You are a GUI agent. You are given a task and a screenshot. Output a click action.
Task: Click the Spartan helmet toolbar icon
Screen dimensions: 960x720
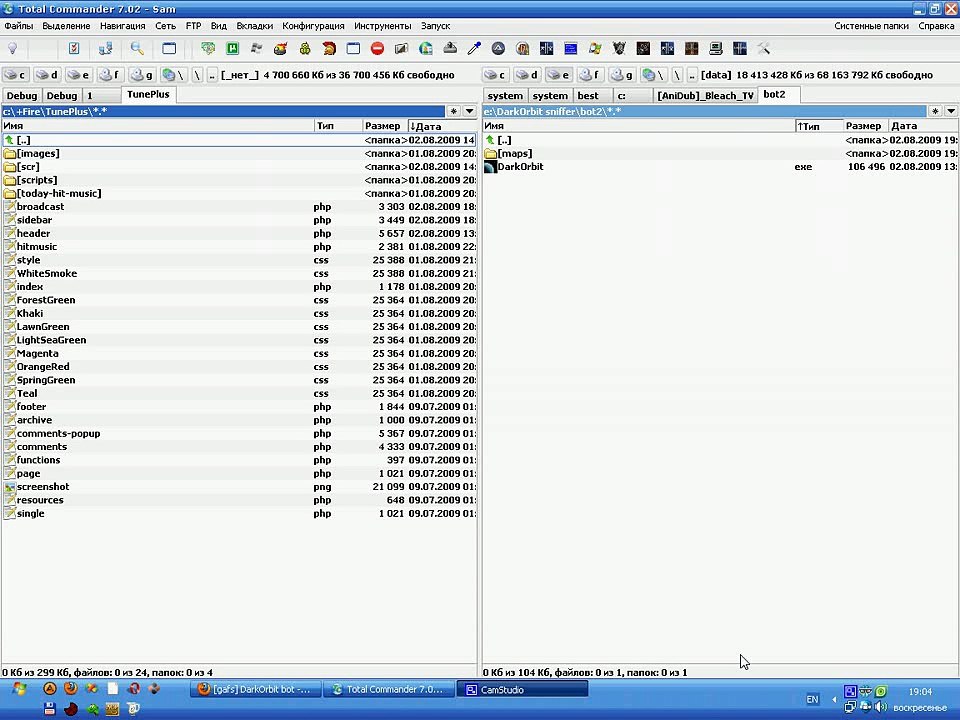coord(329,48)
